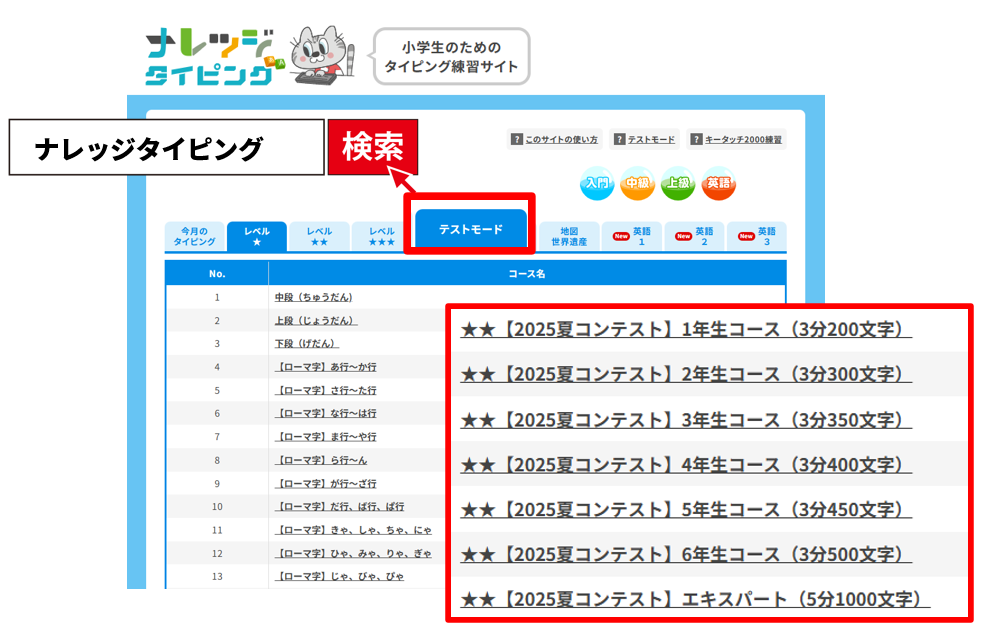Click the cat mascot image
Screen dimensions: 982x637
[323, 55]
